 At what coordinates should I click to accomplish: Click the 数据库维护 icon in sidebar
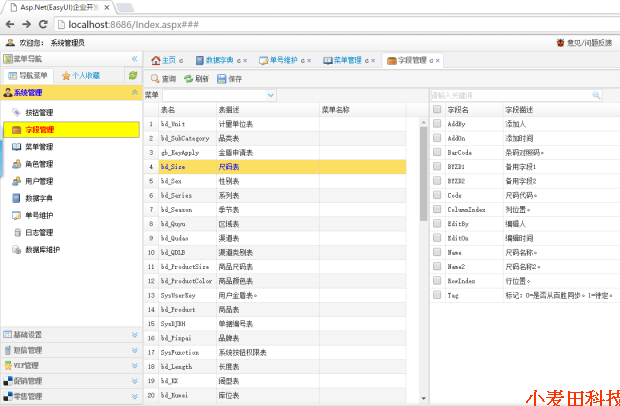coord(16,250)
